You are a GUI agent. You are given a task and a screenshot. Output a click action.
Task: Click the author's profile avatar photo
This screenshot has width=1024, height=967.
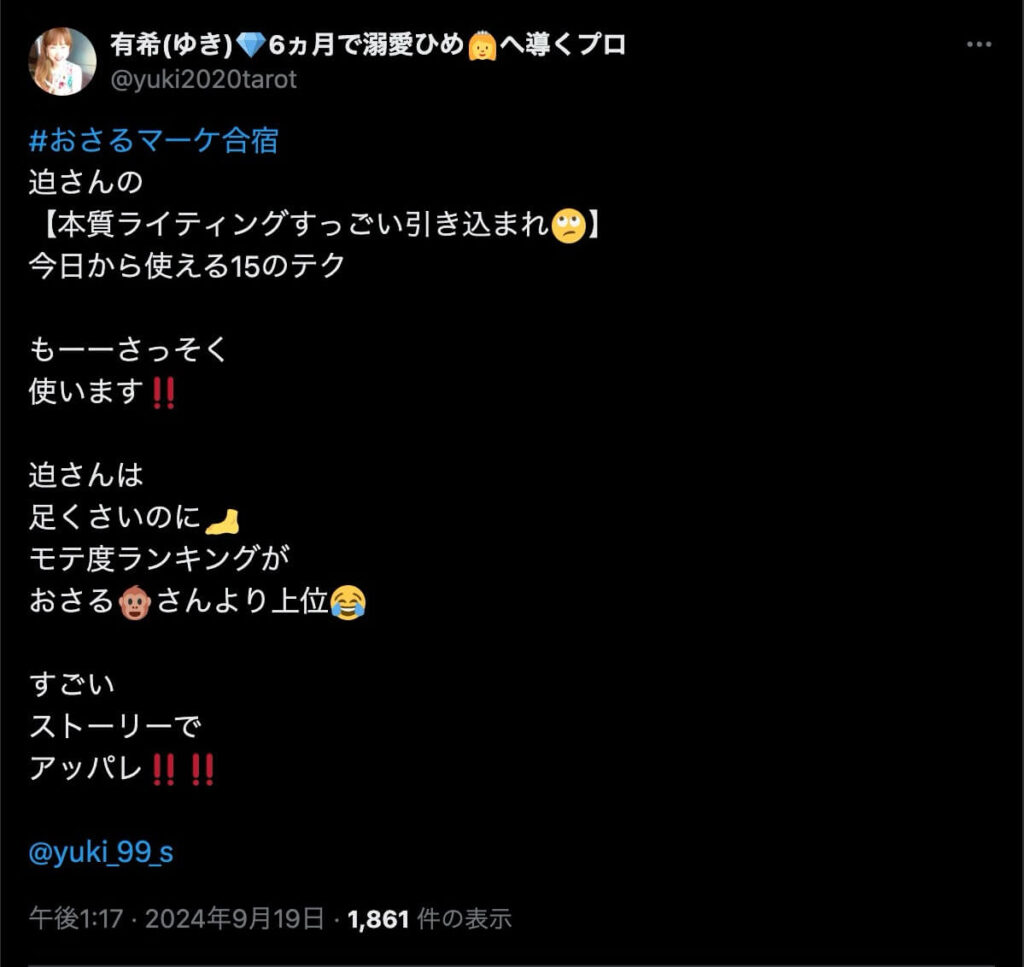pyautogui.click(x=63, y=61)
